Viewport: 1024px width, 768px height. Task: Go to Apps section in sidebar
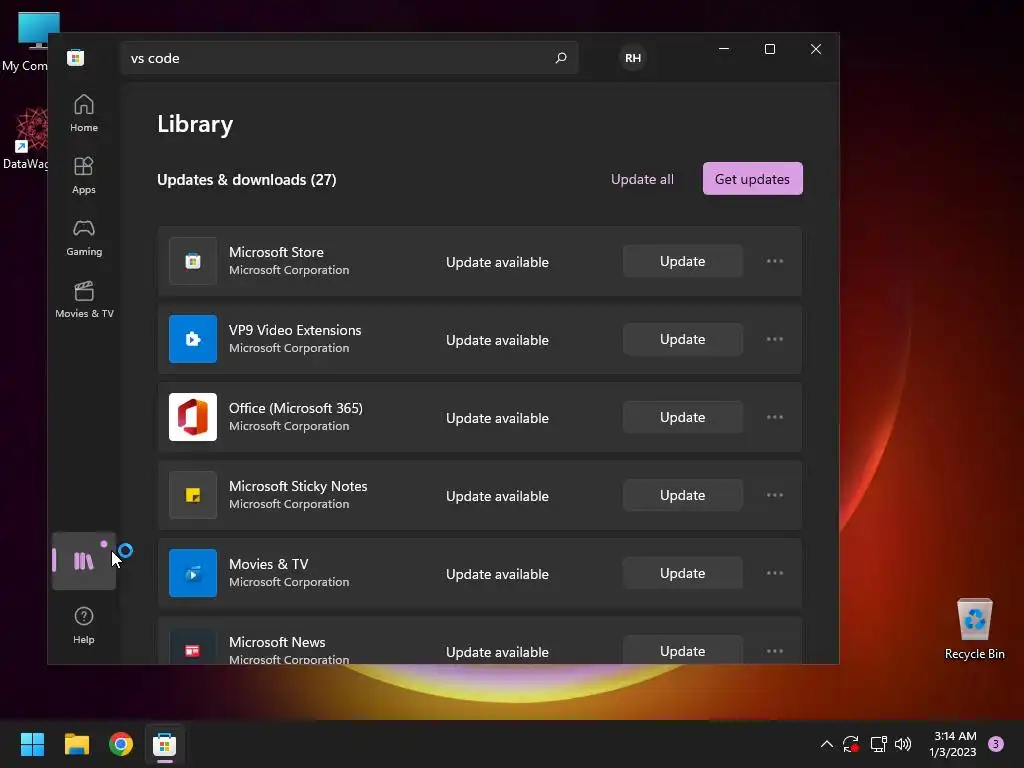(84, 176)
